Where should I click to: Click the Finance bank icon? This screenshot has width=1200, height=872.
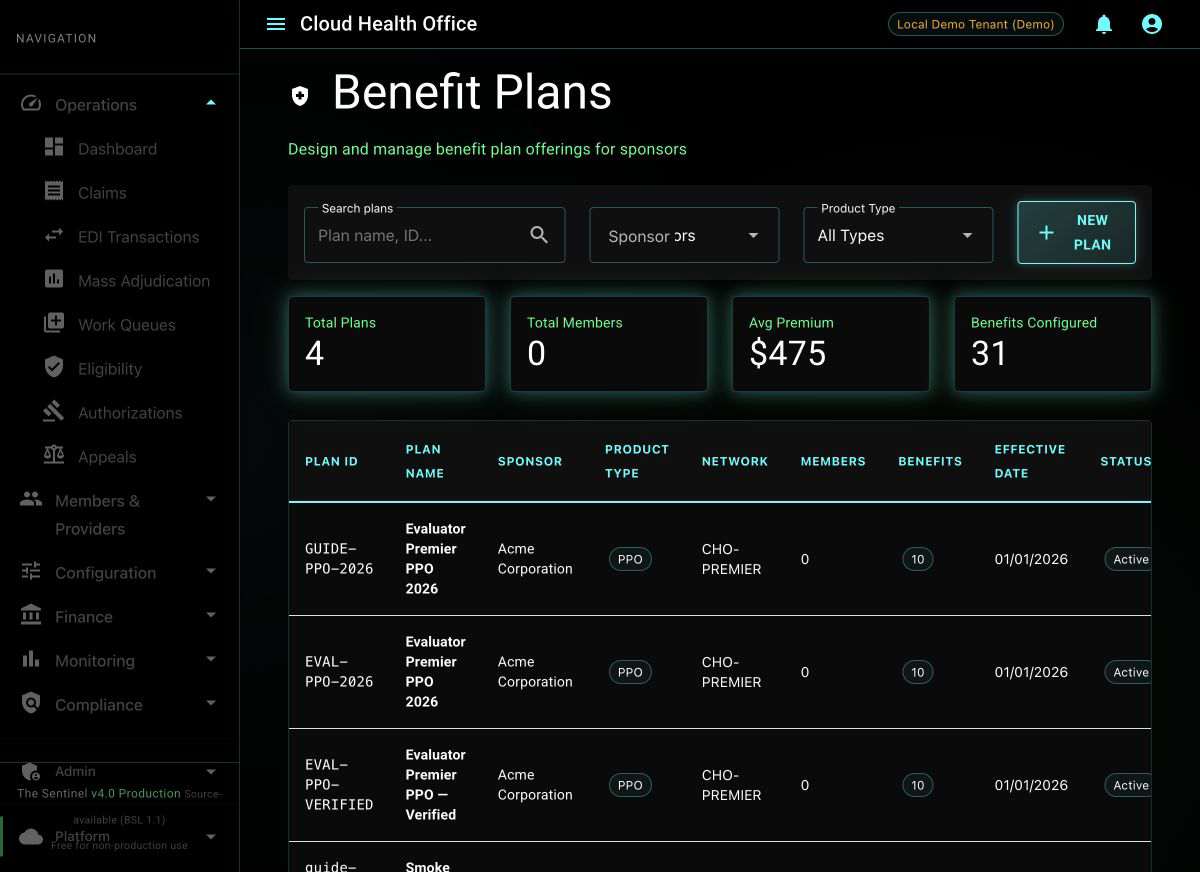[31, 615]
